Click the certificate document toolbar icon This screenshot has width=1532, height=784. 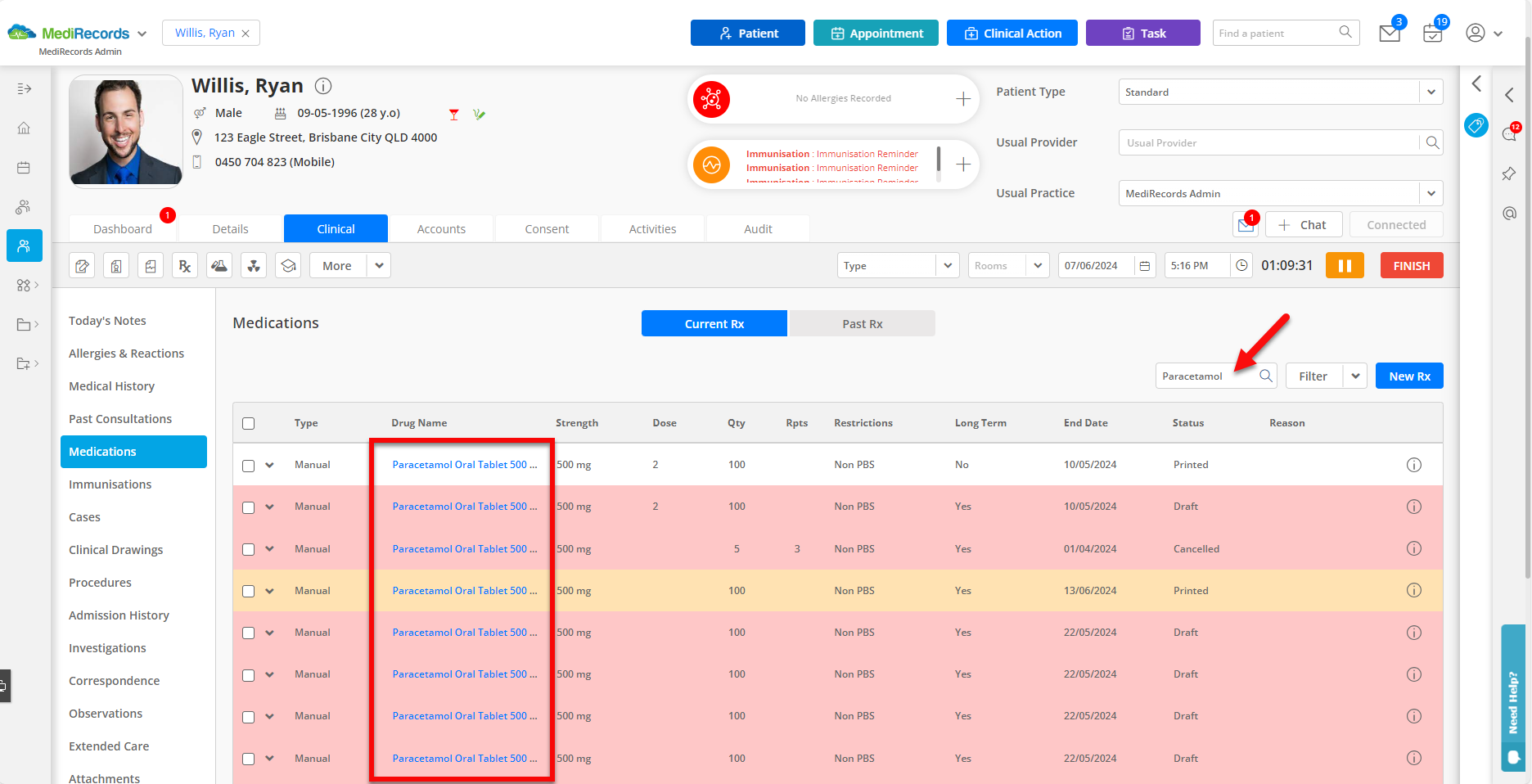point(116,265)
